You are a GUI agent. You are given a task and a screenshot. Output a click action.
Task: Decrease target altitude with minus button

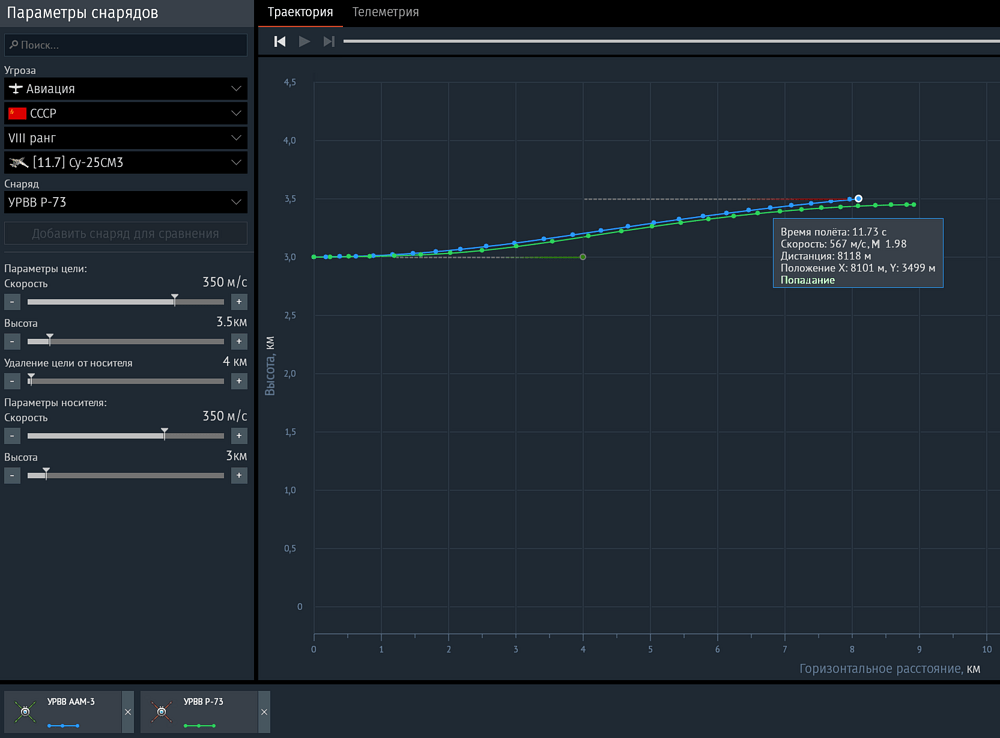[12, 341]
